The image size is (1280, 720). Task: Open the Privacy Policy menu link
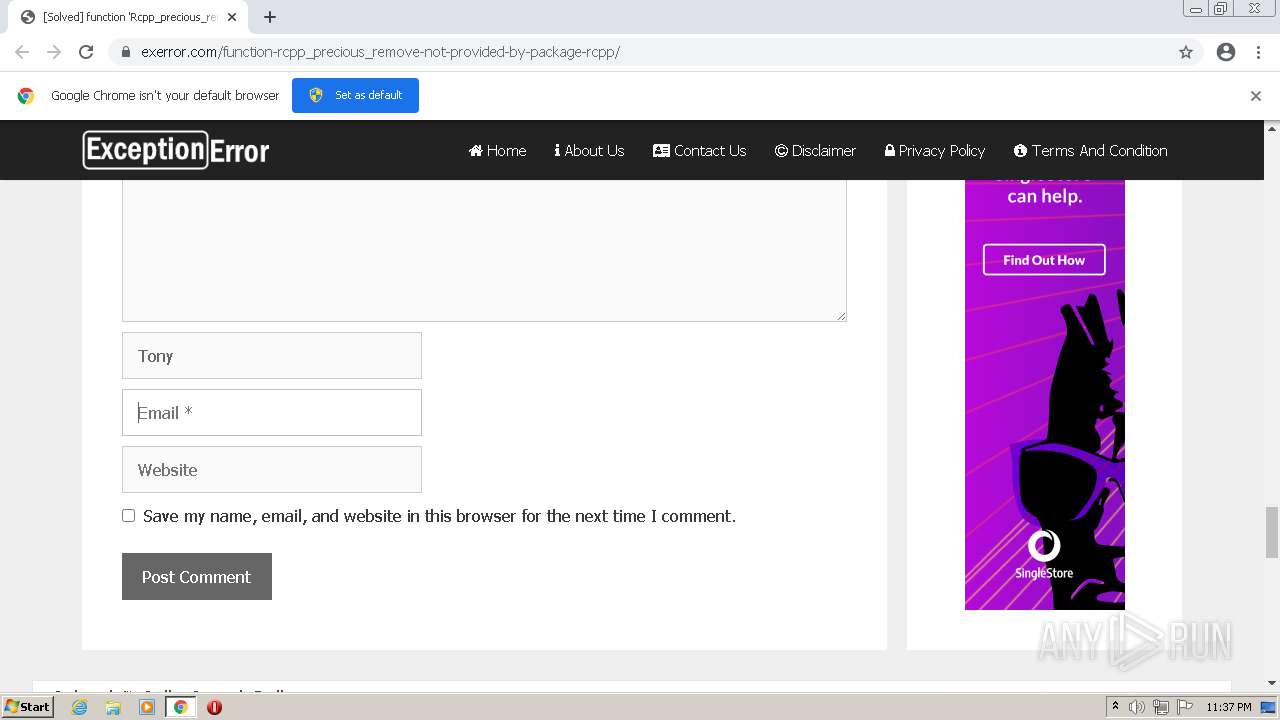click(935, 150)
